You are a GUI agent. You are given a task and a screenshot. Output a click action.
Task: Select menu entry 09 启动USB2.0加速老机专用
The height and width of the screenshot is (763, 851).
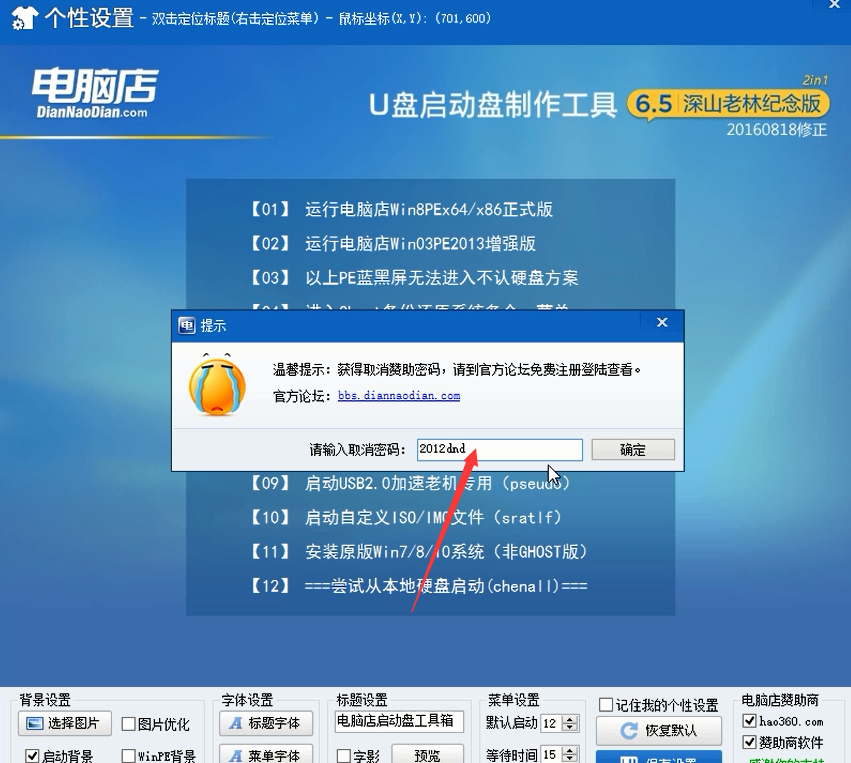coord(410,483)
